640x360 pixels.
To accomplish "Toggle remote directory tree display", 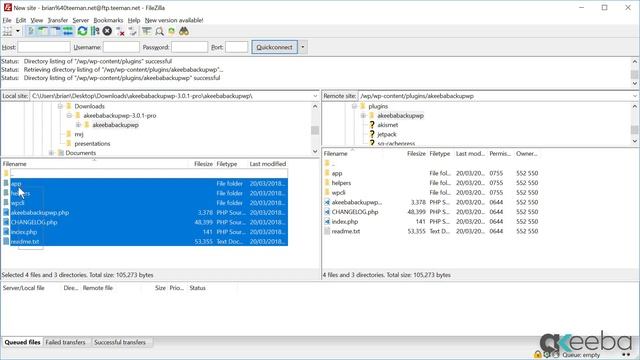I will click(56, 31).
